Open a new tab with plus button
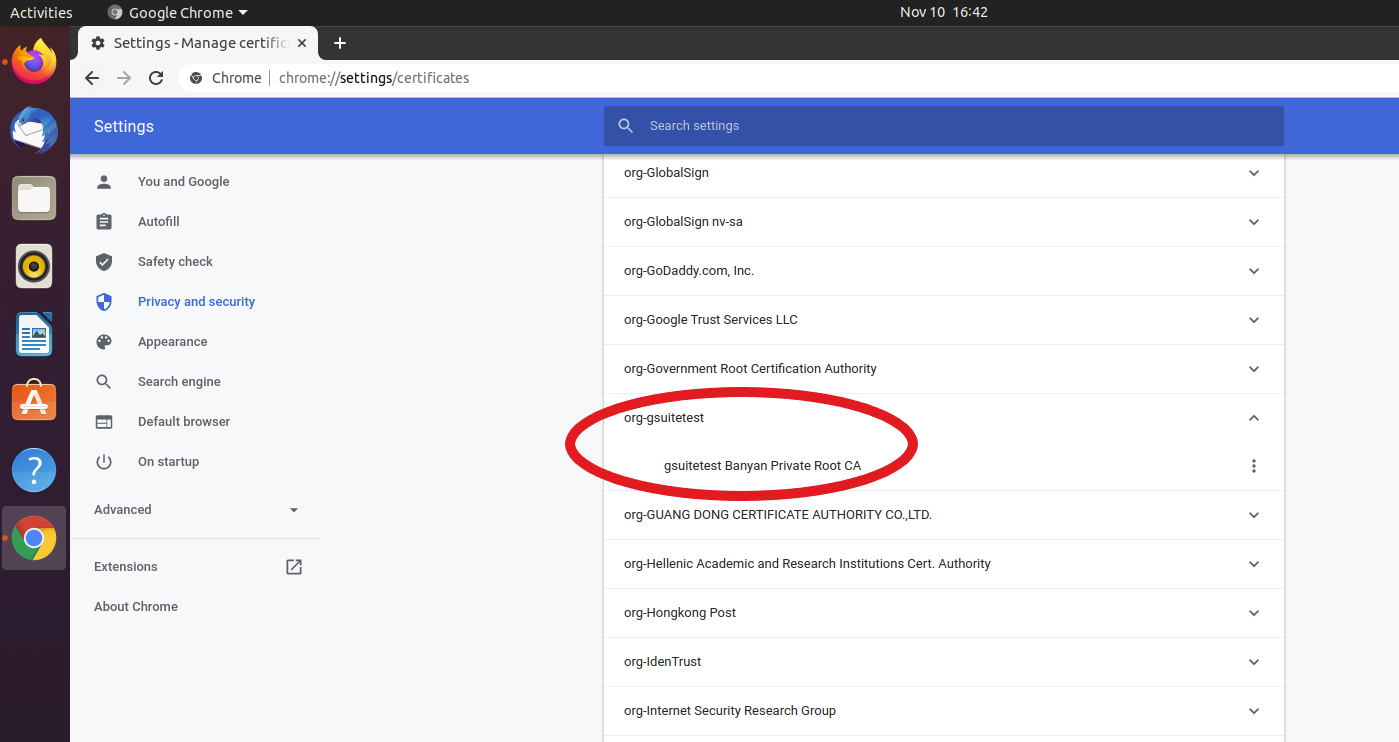Image resolution: width=1399 pixels, height=742 pixels. pyautogui.click(x=340, y=43)
